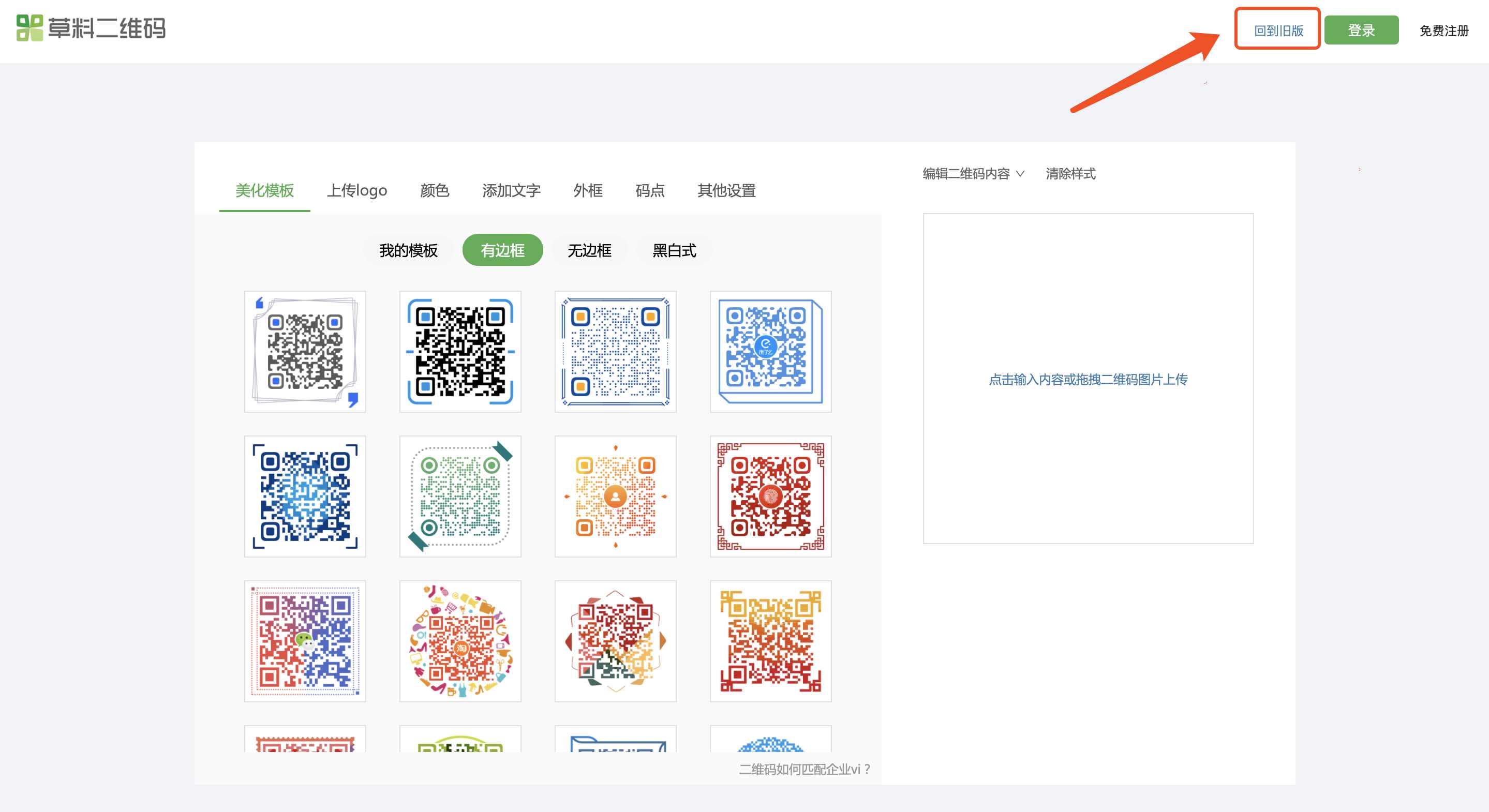
Task: Click the 回到旧版 button
Action: coord(1278,30)
